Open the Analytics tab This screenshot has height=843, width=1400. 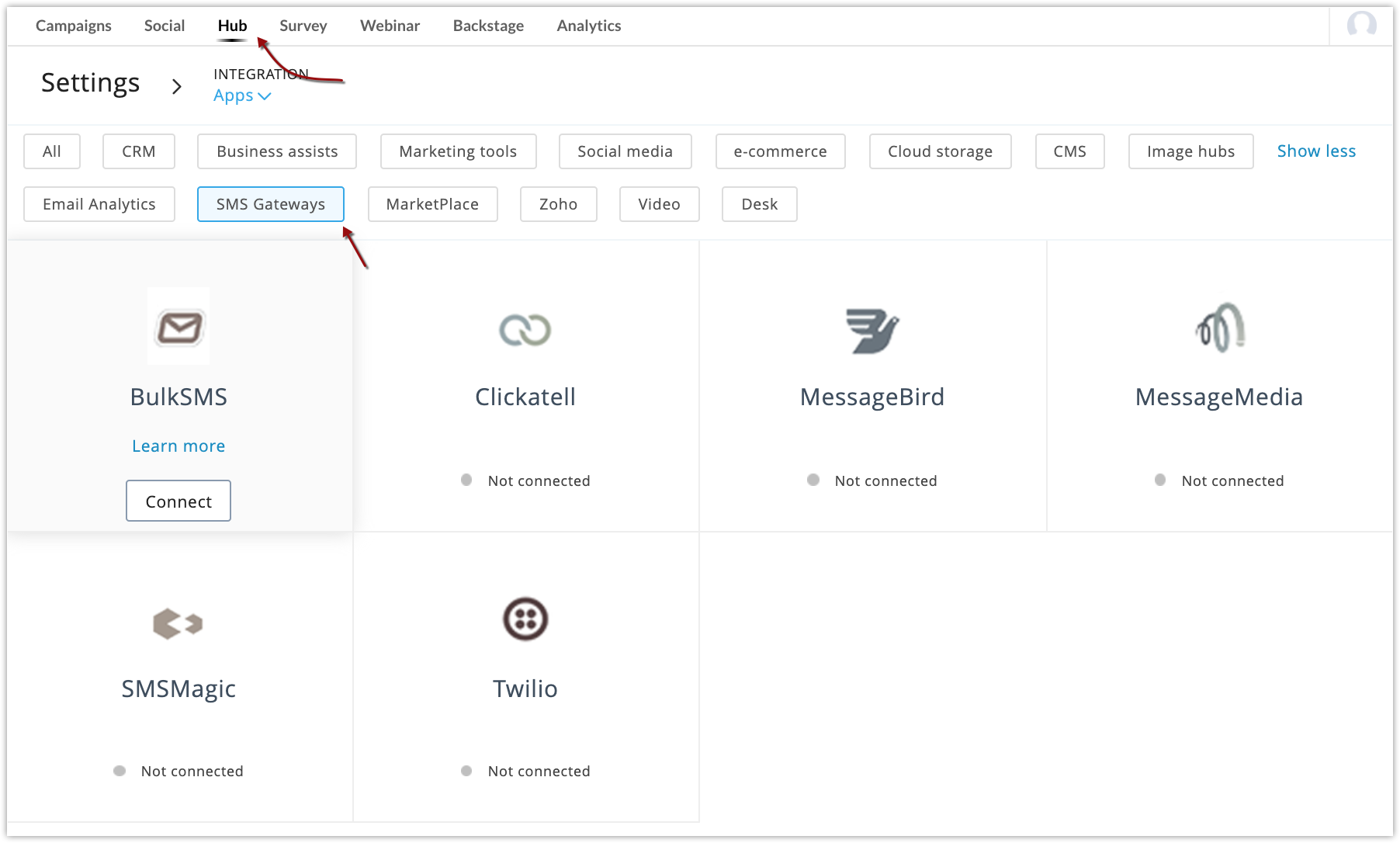[x=589, y=26]
